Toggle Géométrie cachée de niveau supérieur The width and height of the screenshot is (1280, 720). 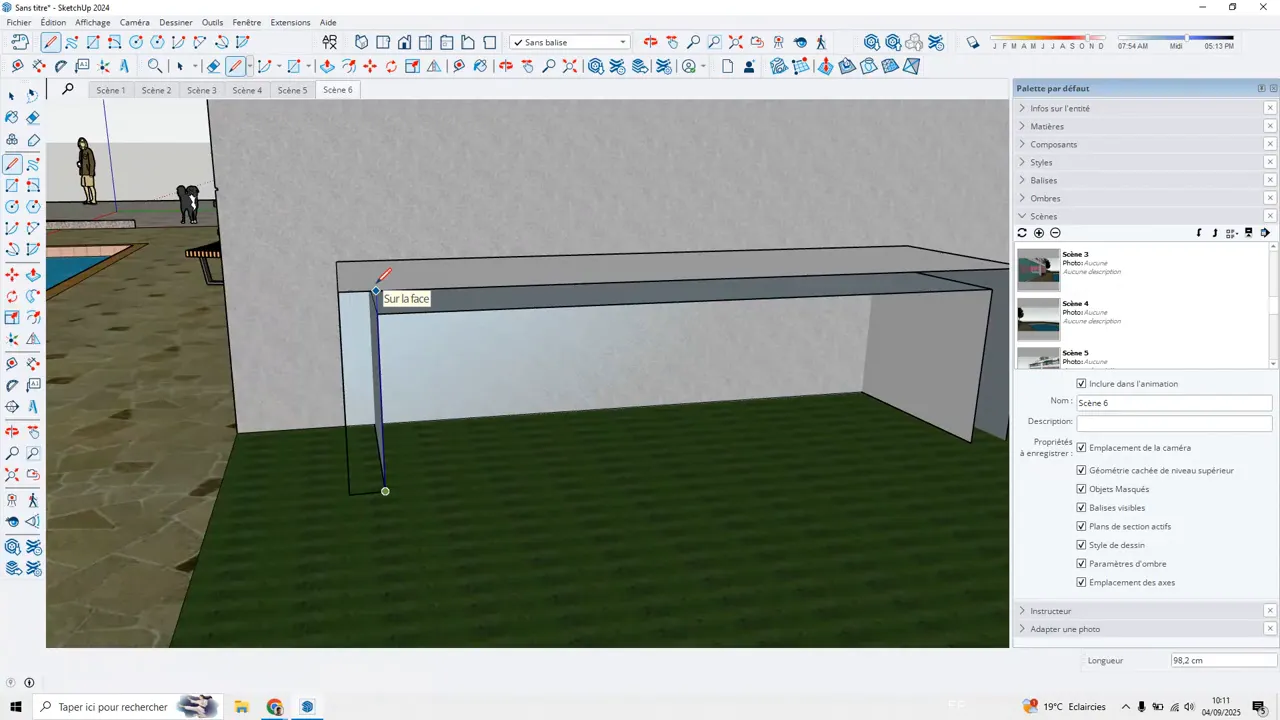(1081, 470)
